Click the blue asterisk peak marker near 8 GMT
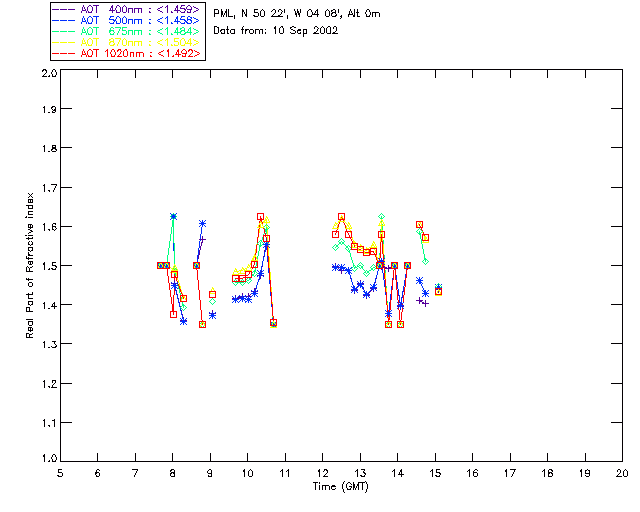 point(173,216)
